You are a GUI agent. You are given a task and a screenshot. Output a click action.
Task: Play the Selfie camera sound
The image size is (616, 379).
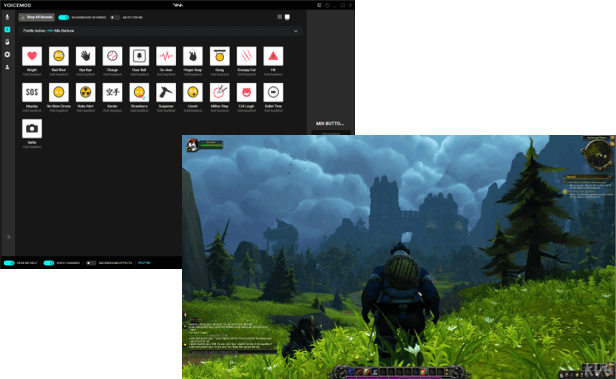(32, 128)
